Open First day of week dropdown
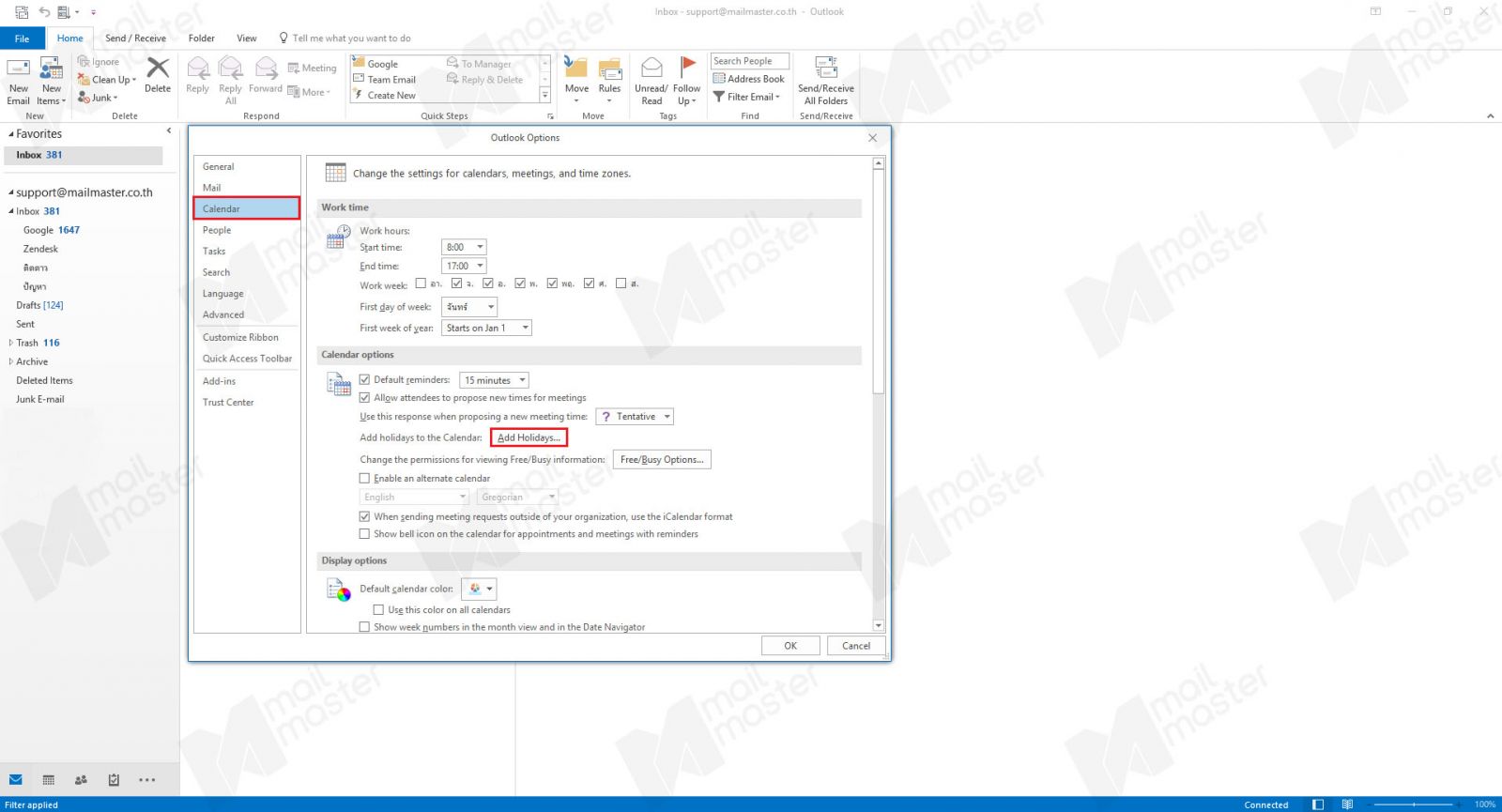The height and width of the screenshot is (812, 1502). [x=469, y=307]
